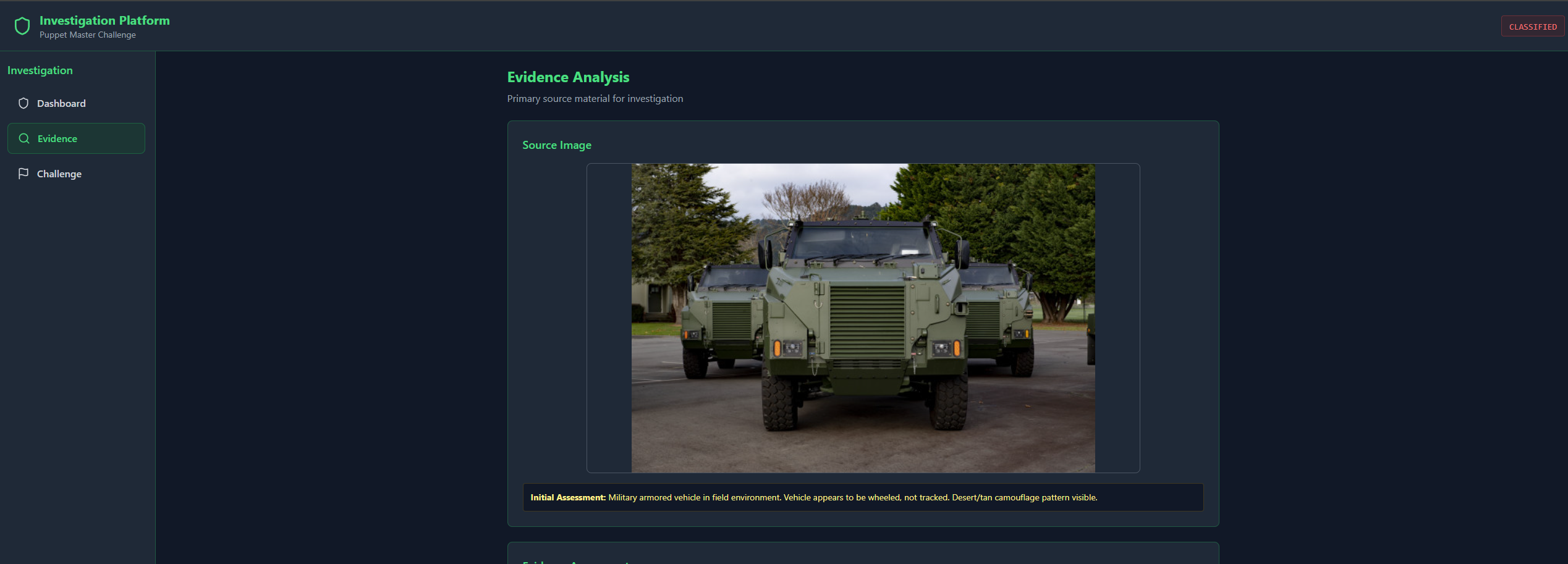Click the Primary source material subtitle text

coord(595,99)
